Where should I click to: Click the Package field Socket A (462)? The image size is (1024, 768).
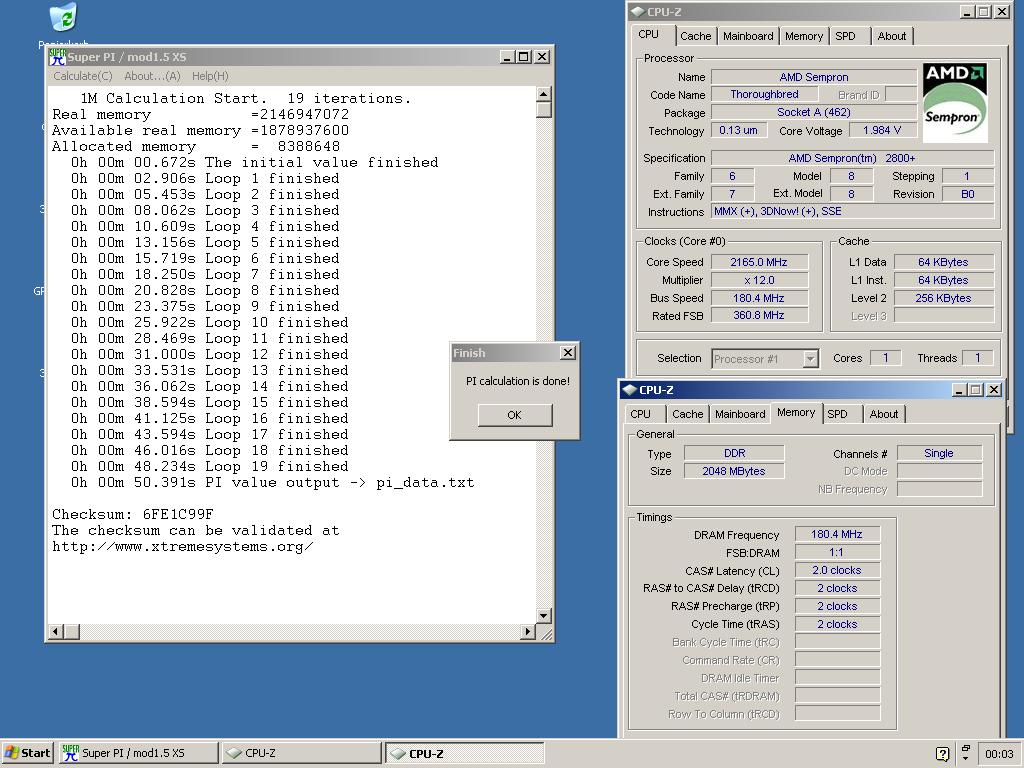[x=814, y=112]
